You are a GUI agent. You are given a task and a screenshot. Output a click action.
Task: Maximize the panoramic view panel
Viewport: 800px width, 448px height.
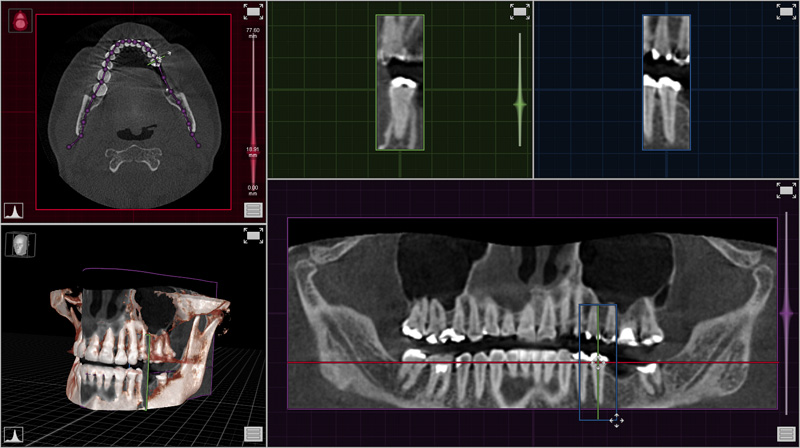786,190
